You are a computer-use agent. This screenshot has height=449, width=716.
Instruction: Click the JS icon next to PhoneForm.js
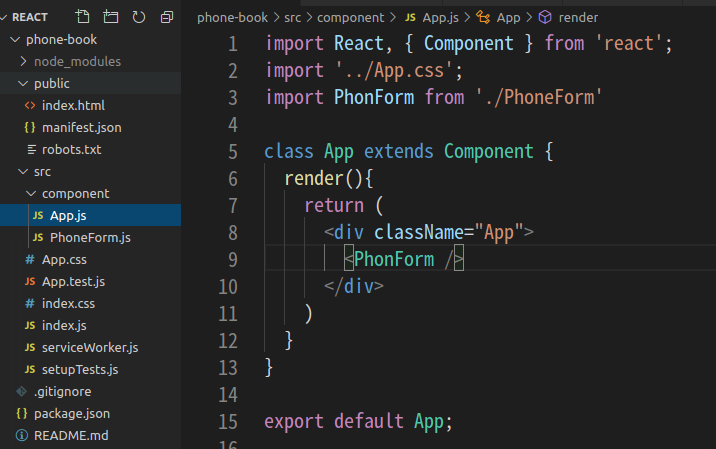click(x=38, y=238)
